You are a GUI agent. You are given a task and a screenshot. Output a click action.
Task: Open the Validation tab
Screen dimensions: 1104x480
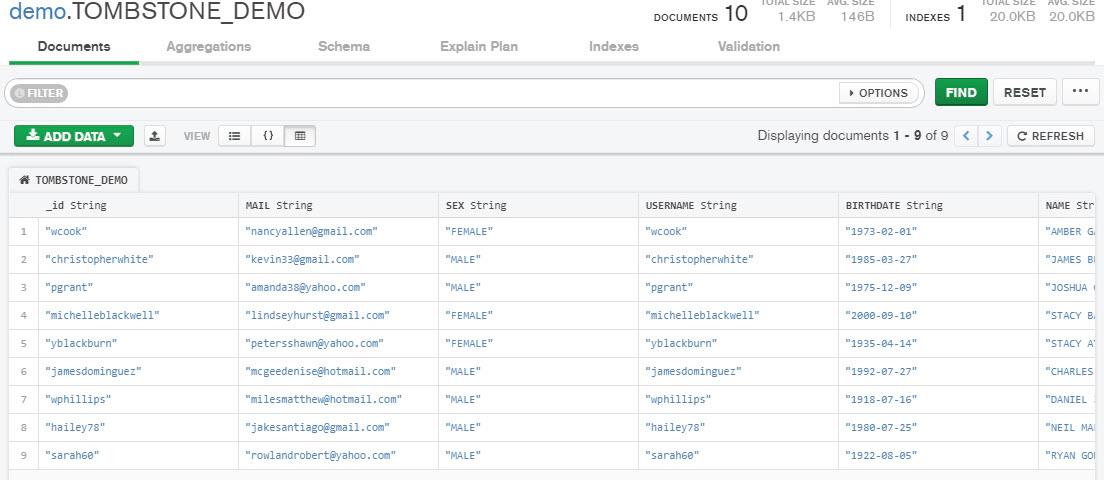pyautogui.click(x=748, y=46)
